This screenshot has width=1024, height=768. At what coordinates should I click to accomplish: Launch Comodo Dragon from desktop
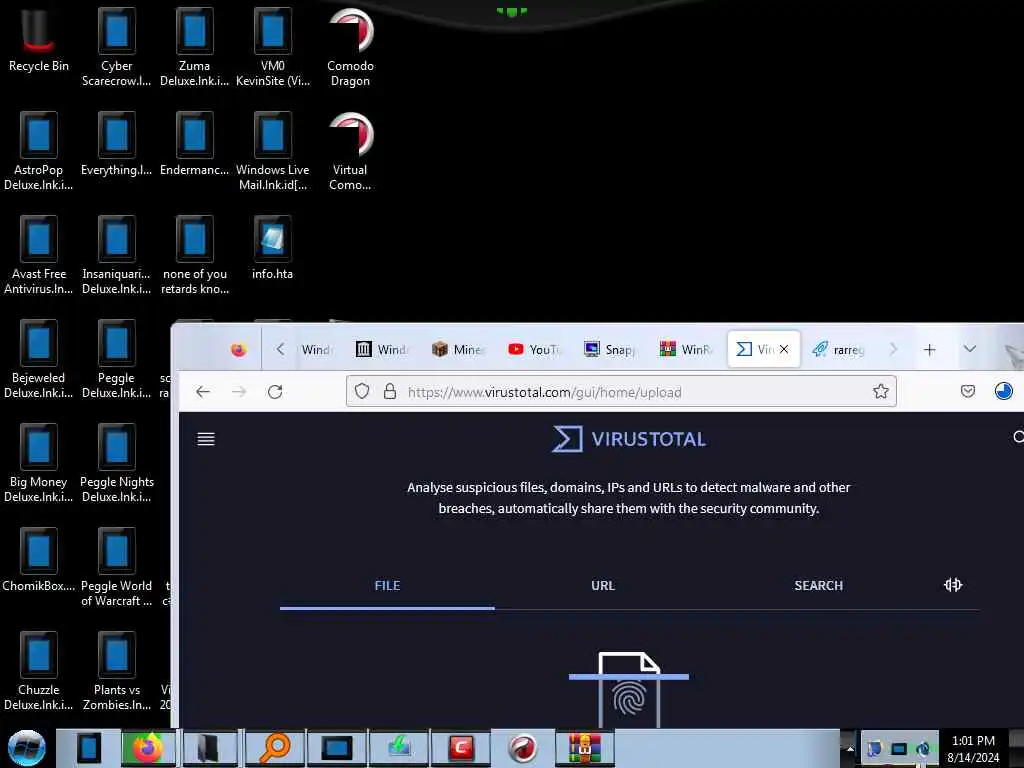point(350,46)
